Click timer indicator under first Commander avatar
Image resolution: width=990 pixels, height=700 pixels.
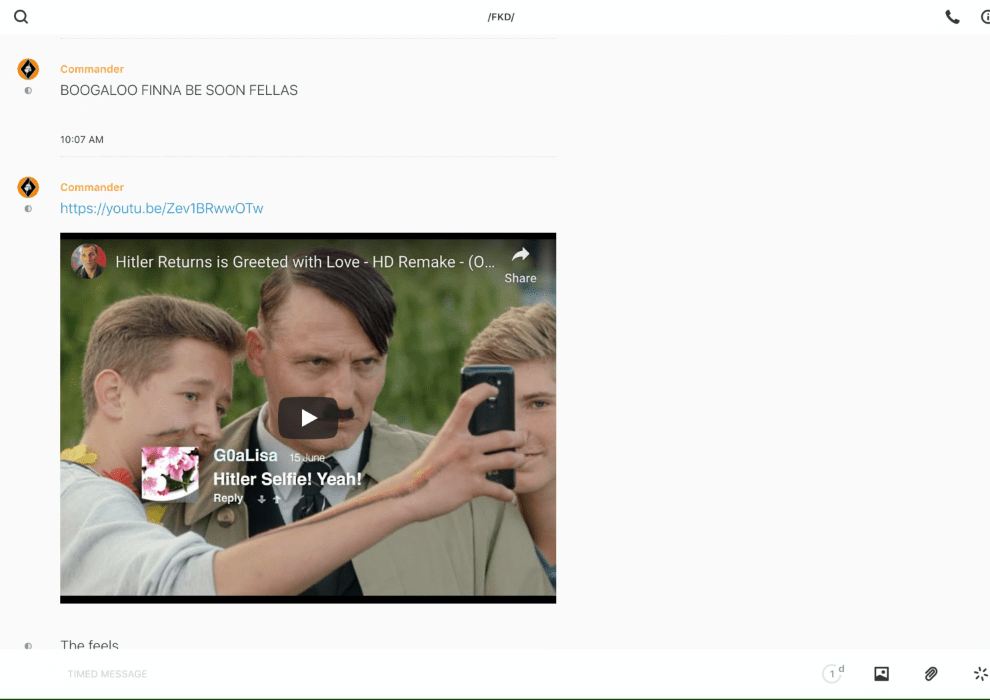click(28, 91)
